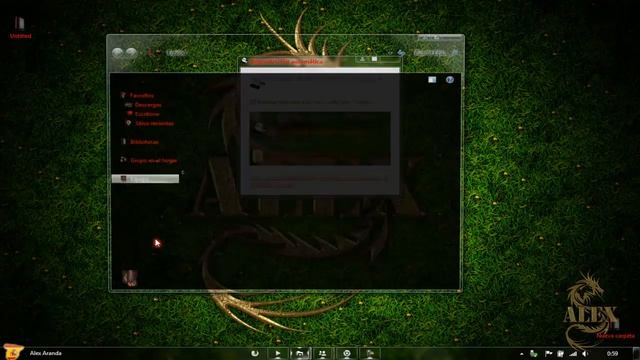Select Grupo en el hogar
The image size is (640, 360).
153,161
